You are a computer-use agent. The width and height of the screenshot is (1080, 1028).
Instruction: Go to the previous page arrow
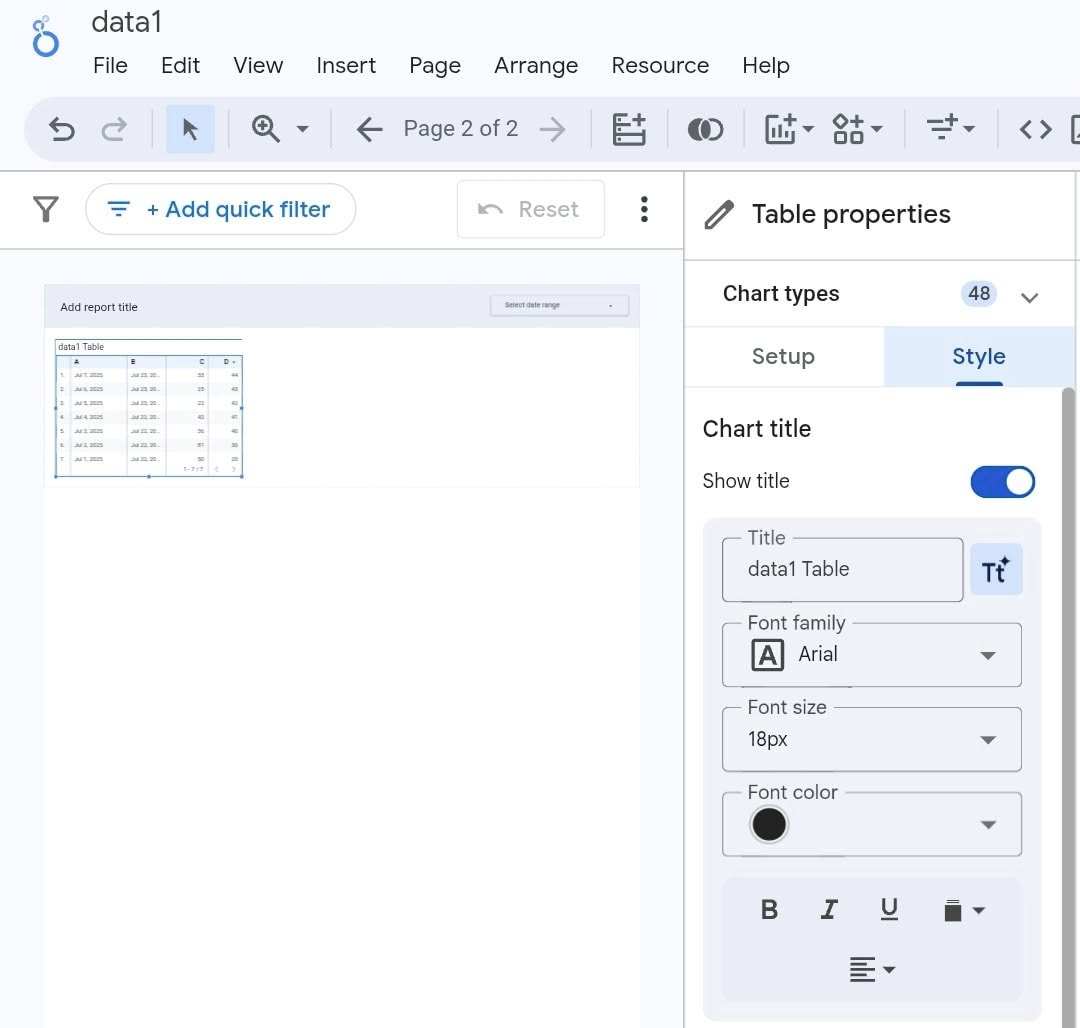pos(370,129)
